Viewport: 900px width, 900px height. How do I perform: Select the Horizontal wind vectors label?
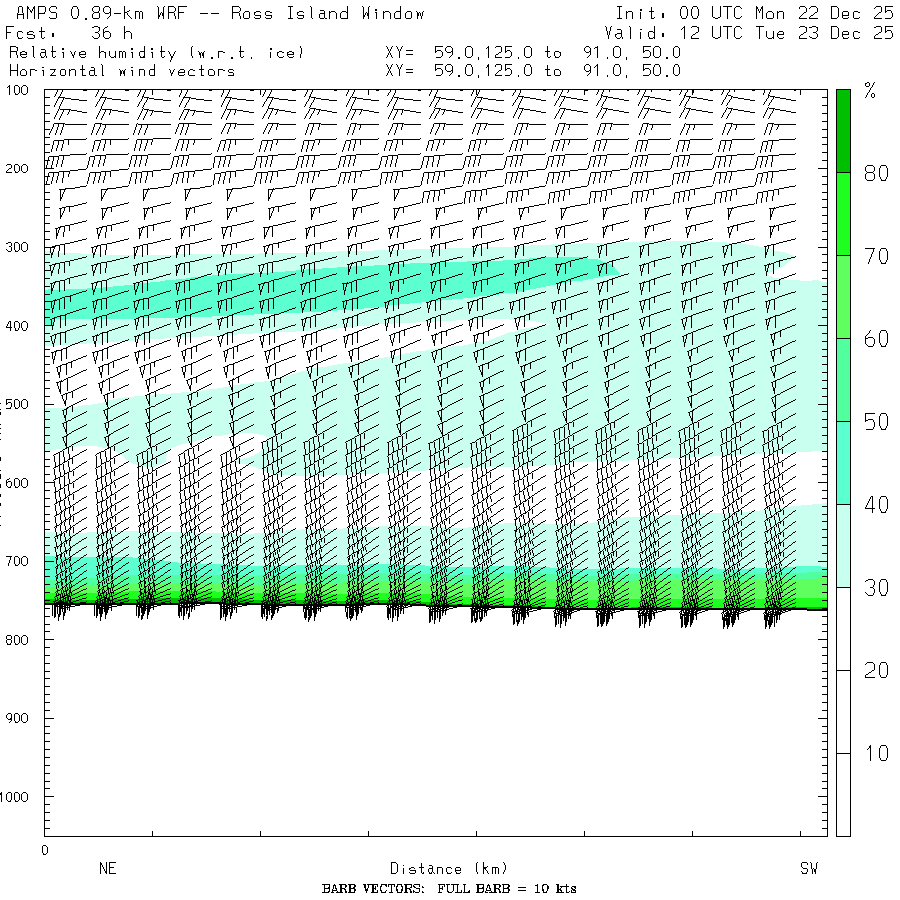pos(122,71)
